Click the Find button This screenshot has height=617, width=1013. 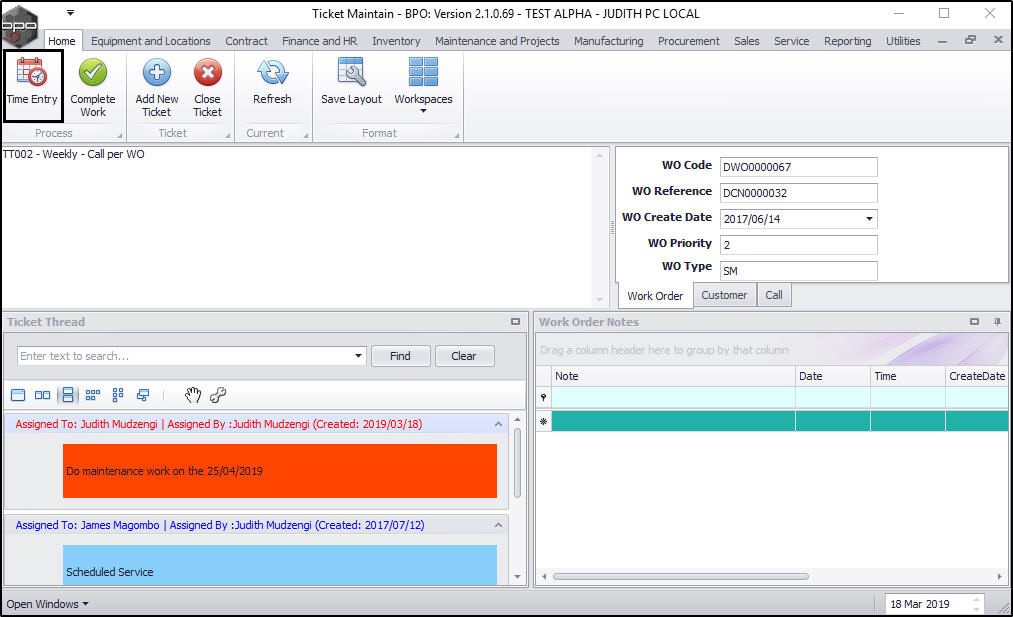click(401, 356)
